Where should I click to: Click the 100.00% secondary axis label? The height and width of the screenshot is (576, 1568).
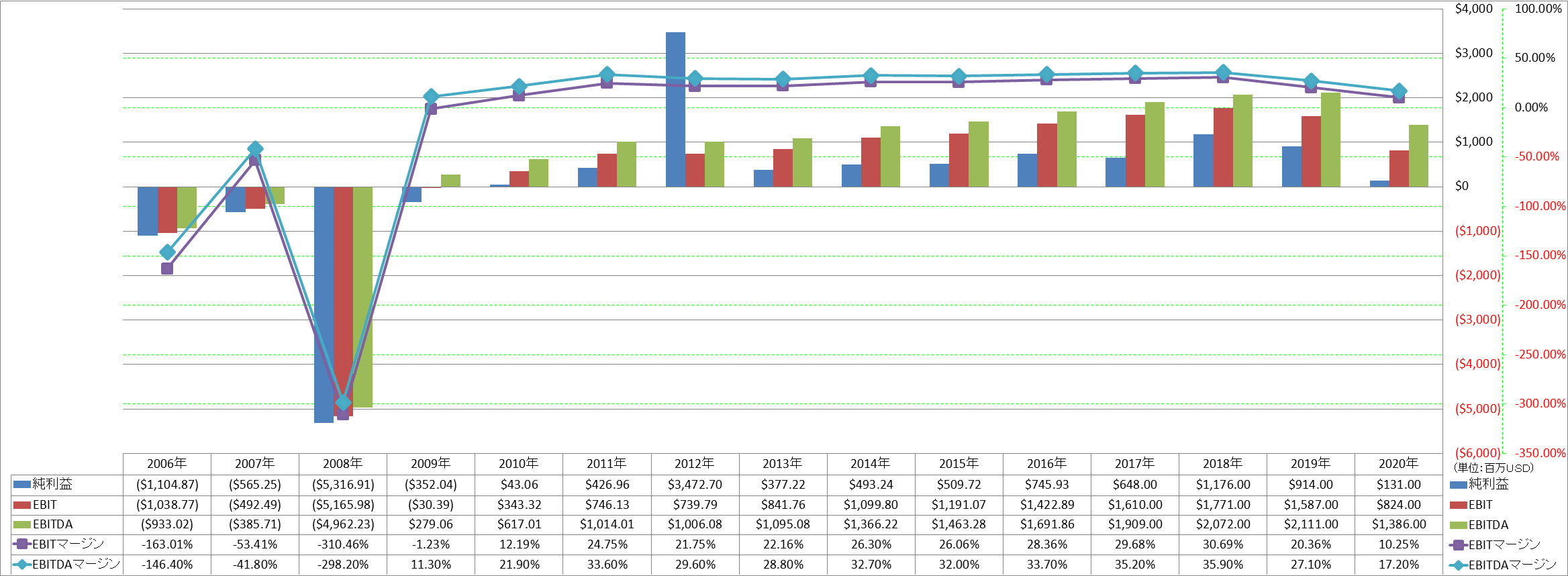pyautogui.click(x=1538, y=9)
